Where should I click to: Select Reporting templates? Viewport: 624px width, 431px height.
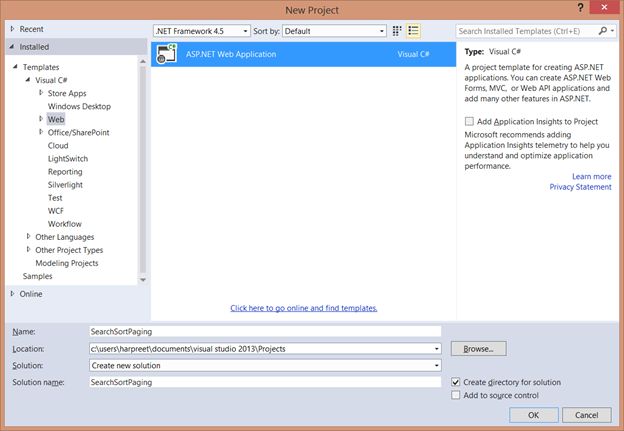coord(65,172)
